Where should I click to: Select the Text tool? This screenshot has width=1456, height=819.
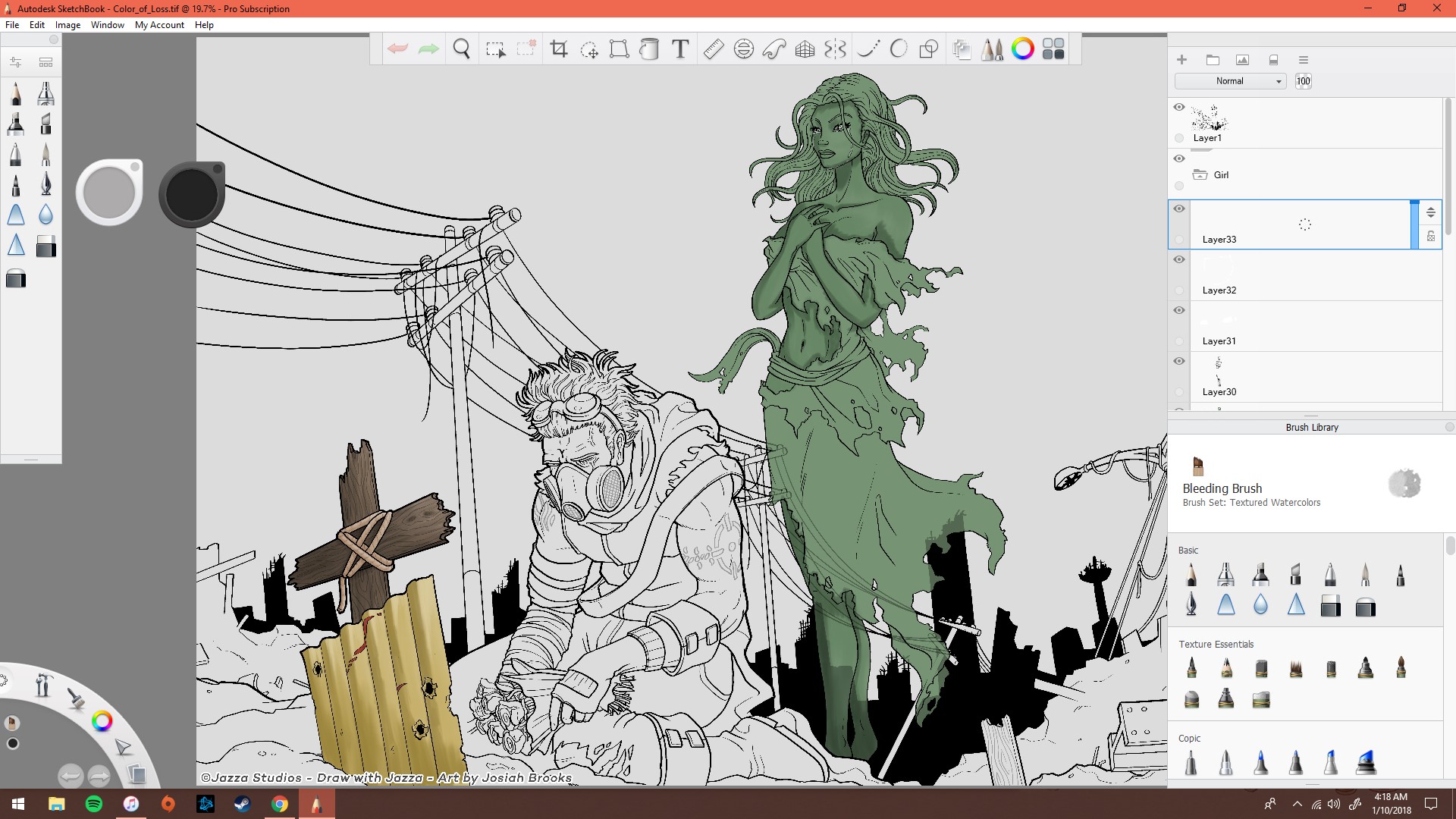680,49
